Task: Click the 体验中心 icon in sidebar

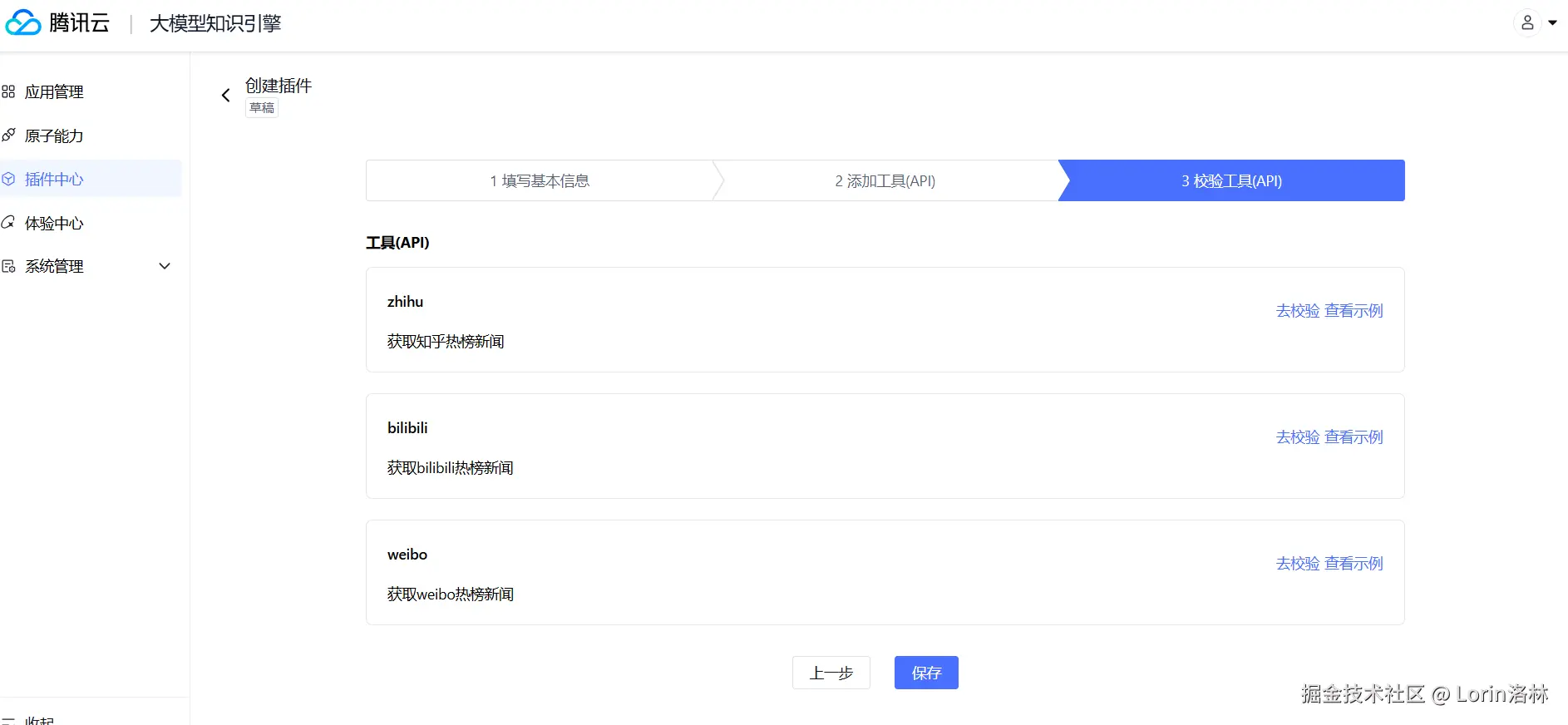Action: point(8,222)
